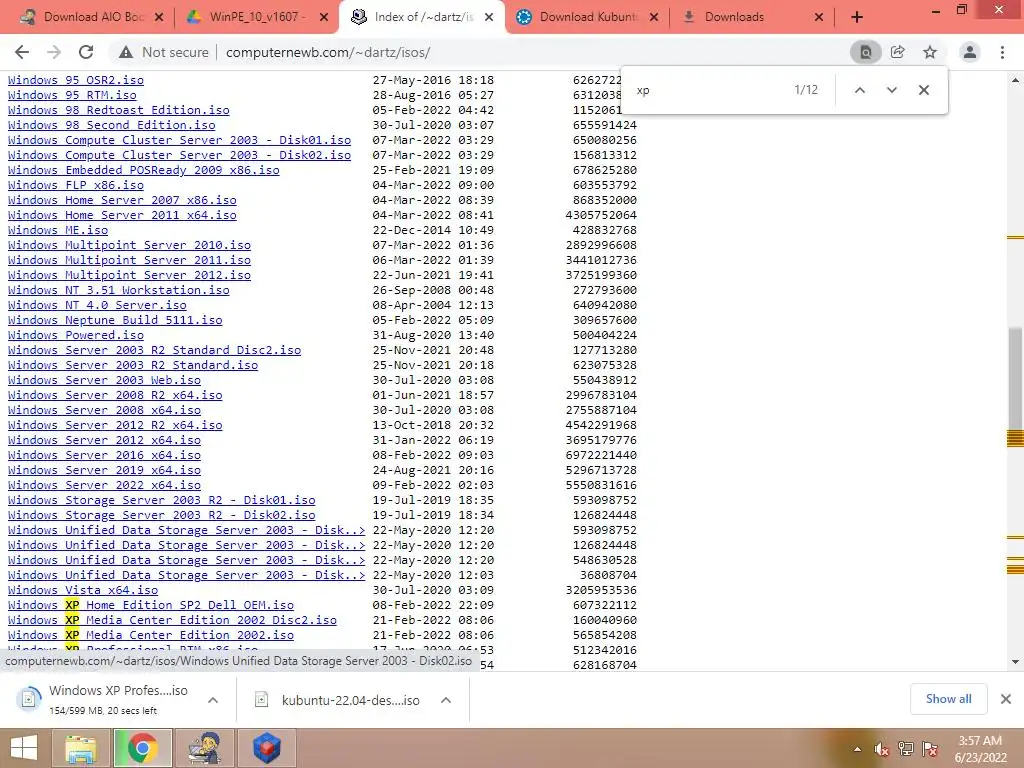Download Windows 95 OSR2.iso
This screenshot has height=768, width=1024.
(76, 80)
